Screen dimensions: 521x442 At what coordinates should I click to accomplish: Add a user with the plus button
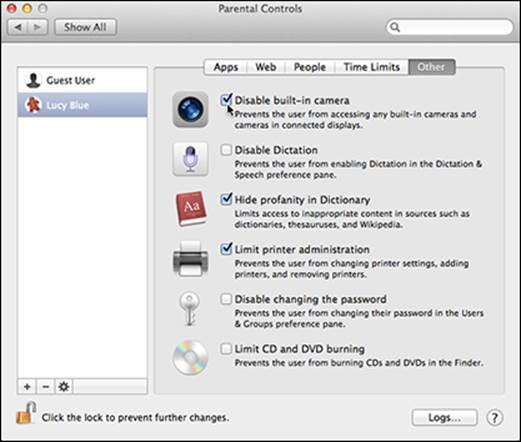coord(27,387)
